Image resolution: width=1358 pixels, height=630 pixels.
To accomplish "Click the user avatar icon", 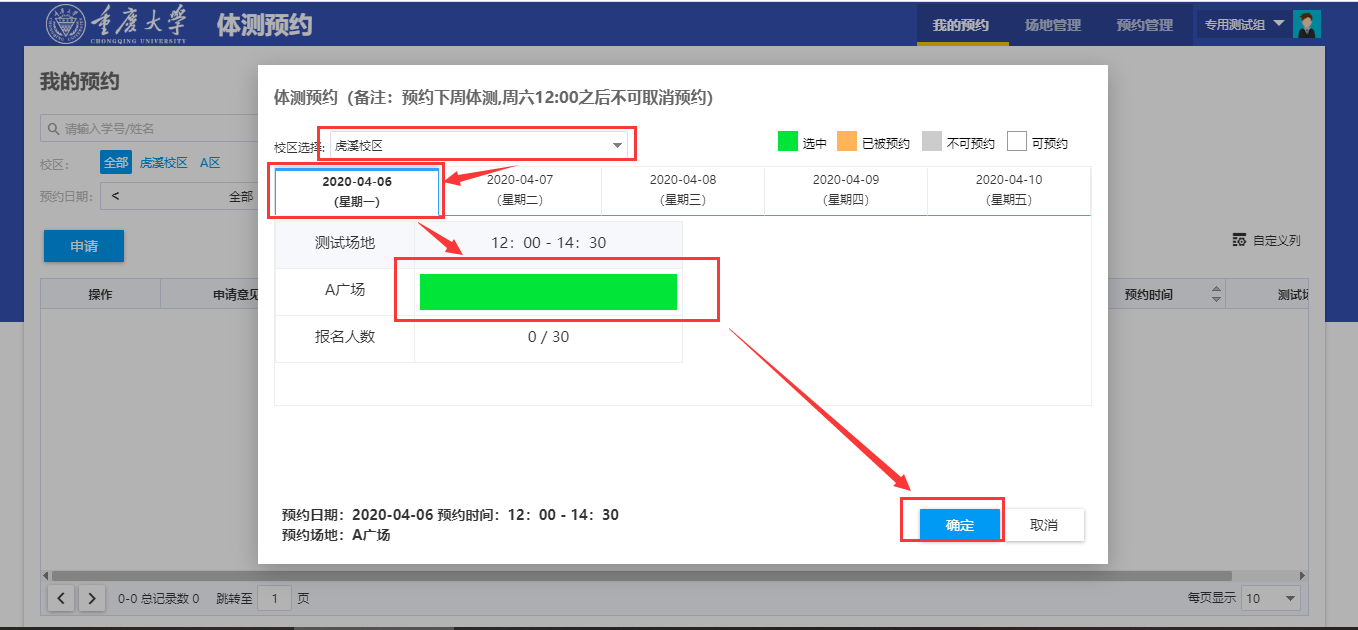I will (1306, 24).
